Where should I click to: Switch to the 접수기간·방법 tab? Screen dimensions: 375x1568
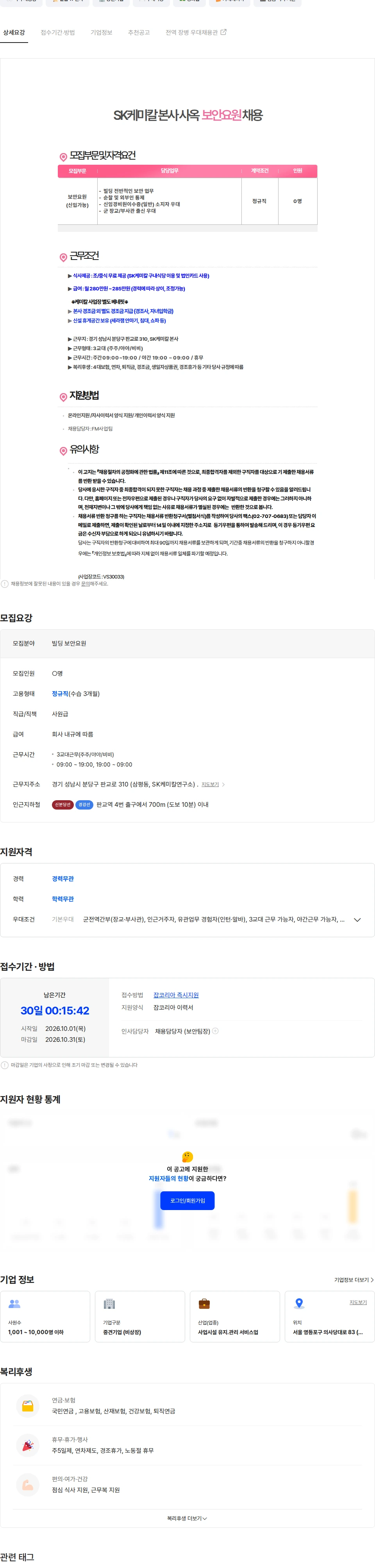click(58, 32)
